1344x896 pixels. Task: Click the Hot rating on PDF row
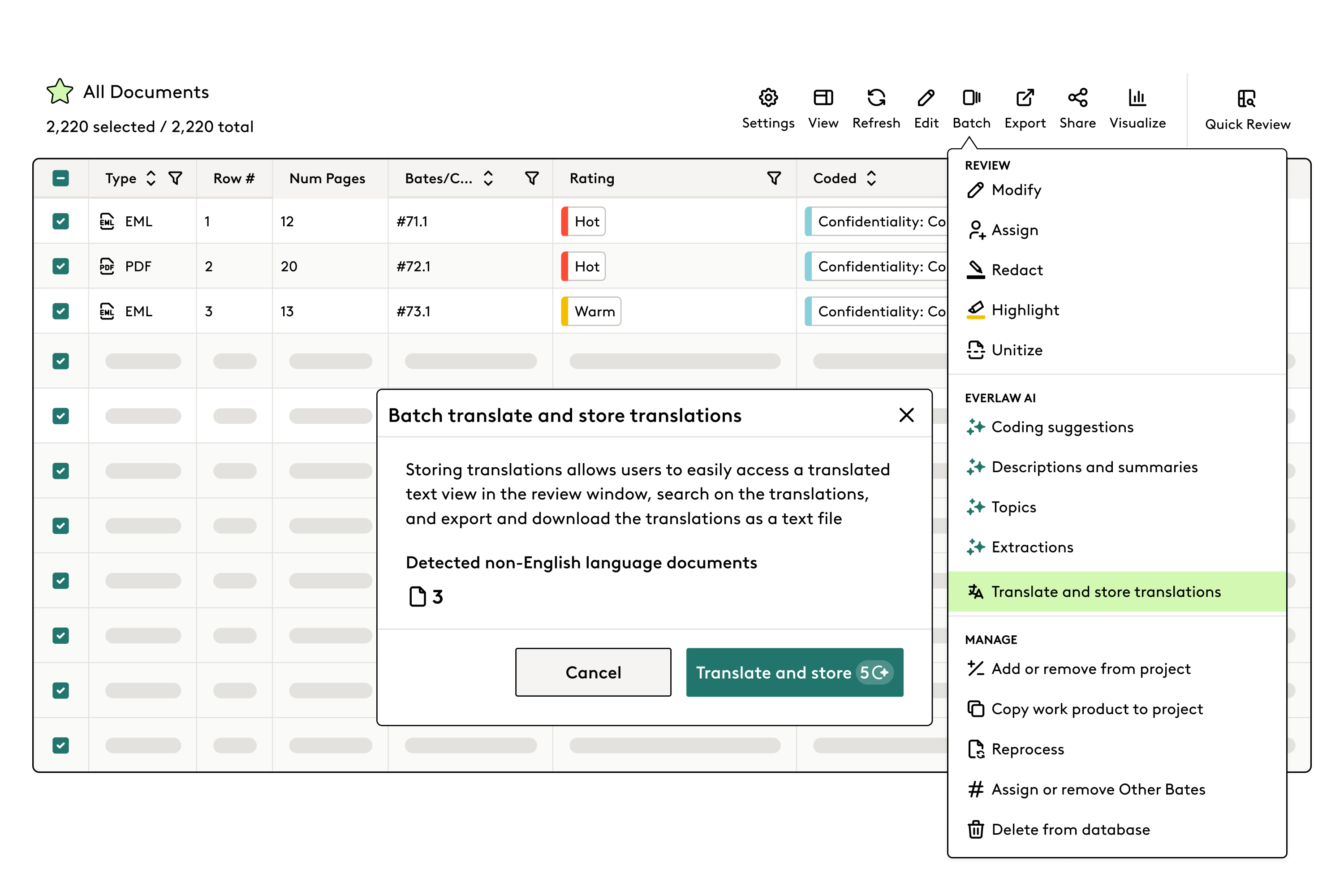583,266
